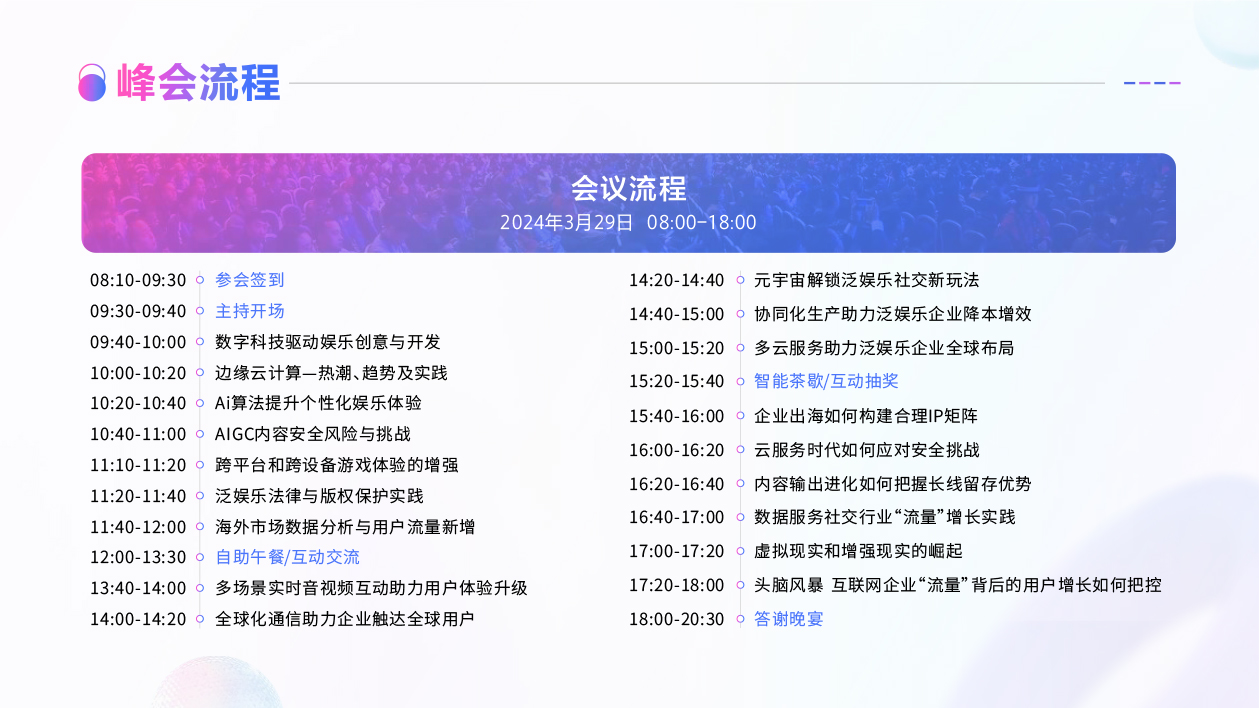Click the 峰会流程 title logo icon
1259x708 pixels.
tap(92, 82)
